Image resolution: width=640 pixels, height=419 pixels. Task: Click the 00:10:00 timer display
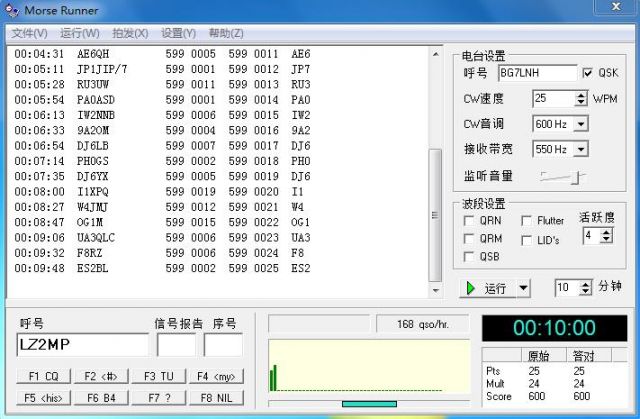pyautogui.click(x=554, y=328)
